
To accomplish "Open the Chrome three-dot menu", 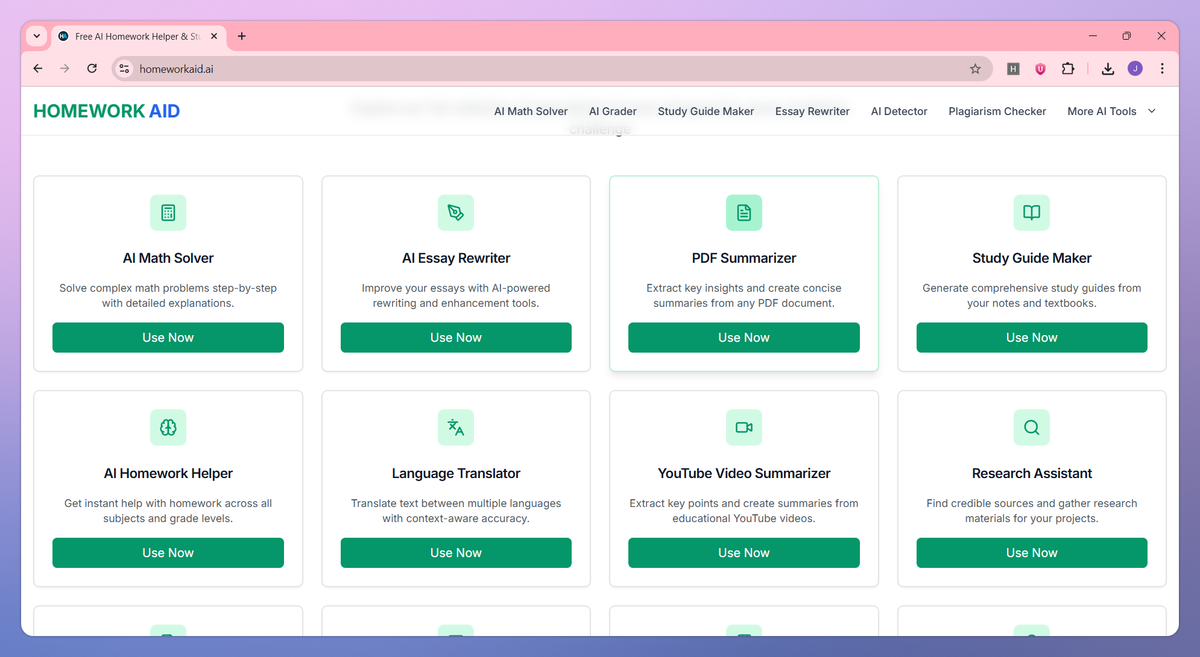I will 1161,68.
